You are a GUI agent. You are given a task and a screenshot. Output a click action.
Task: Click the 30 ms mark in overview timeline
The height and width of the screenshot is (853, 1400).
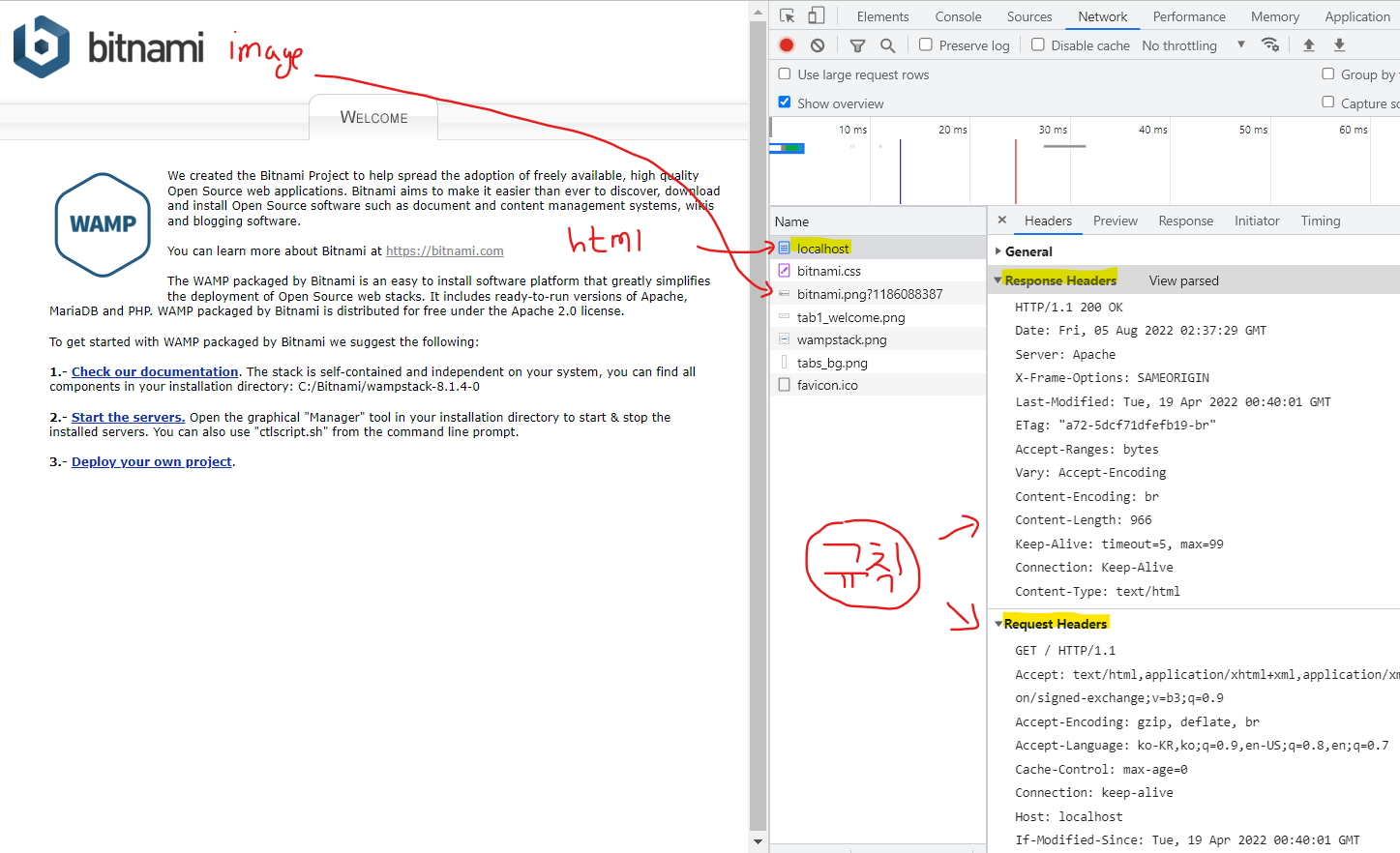(1053, 130)
